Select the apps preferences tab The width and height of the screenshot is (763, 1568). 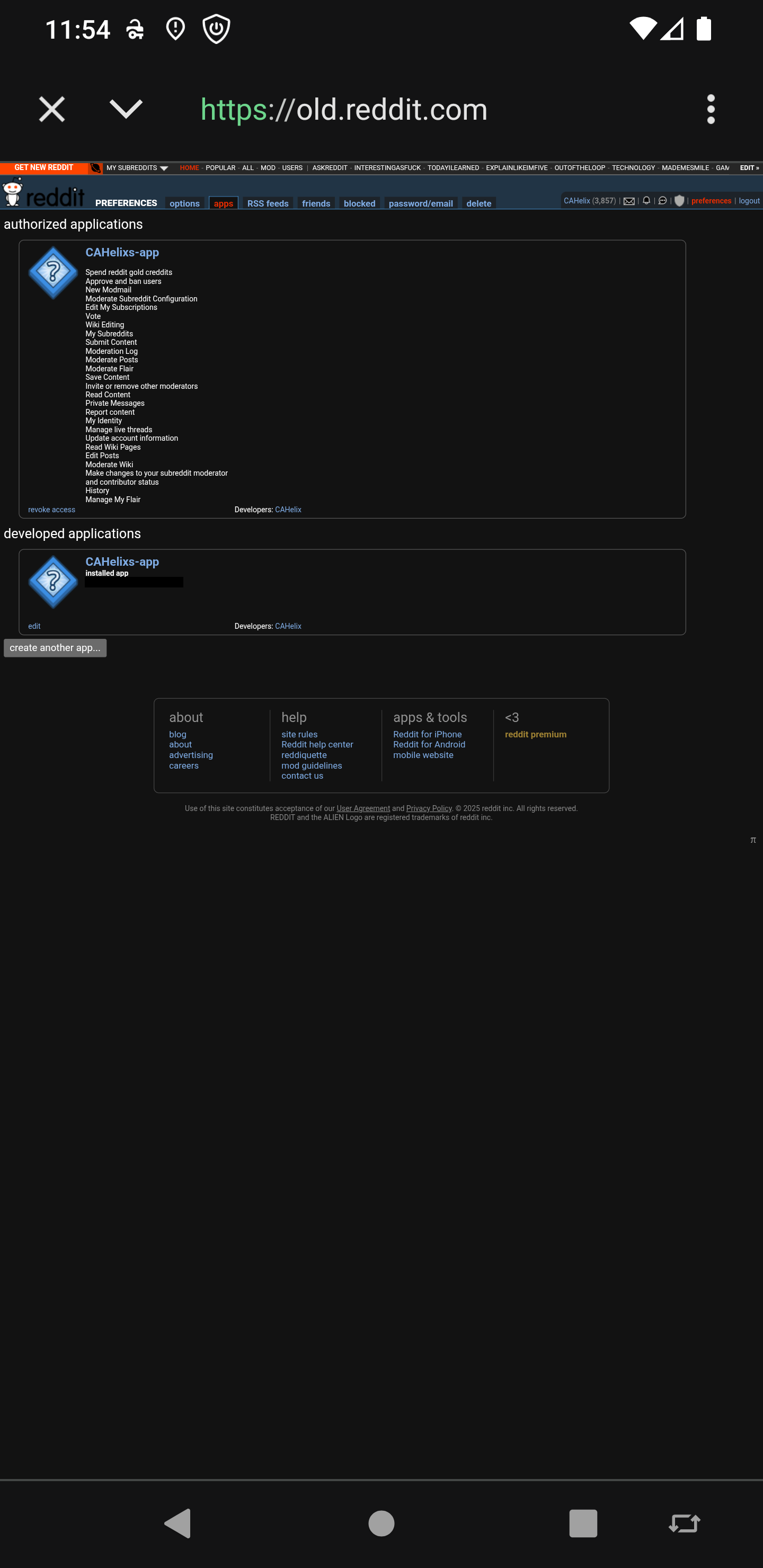224,203
